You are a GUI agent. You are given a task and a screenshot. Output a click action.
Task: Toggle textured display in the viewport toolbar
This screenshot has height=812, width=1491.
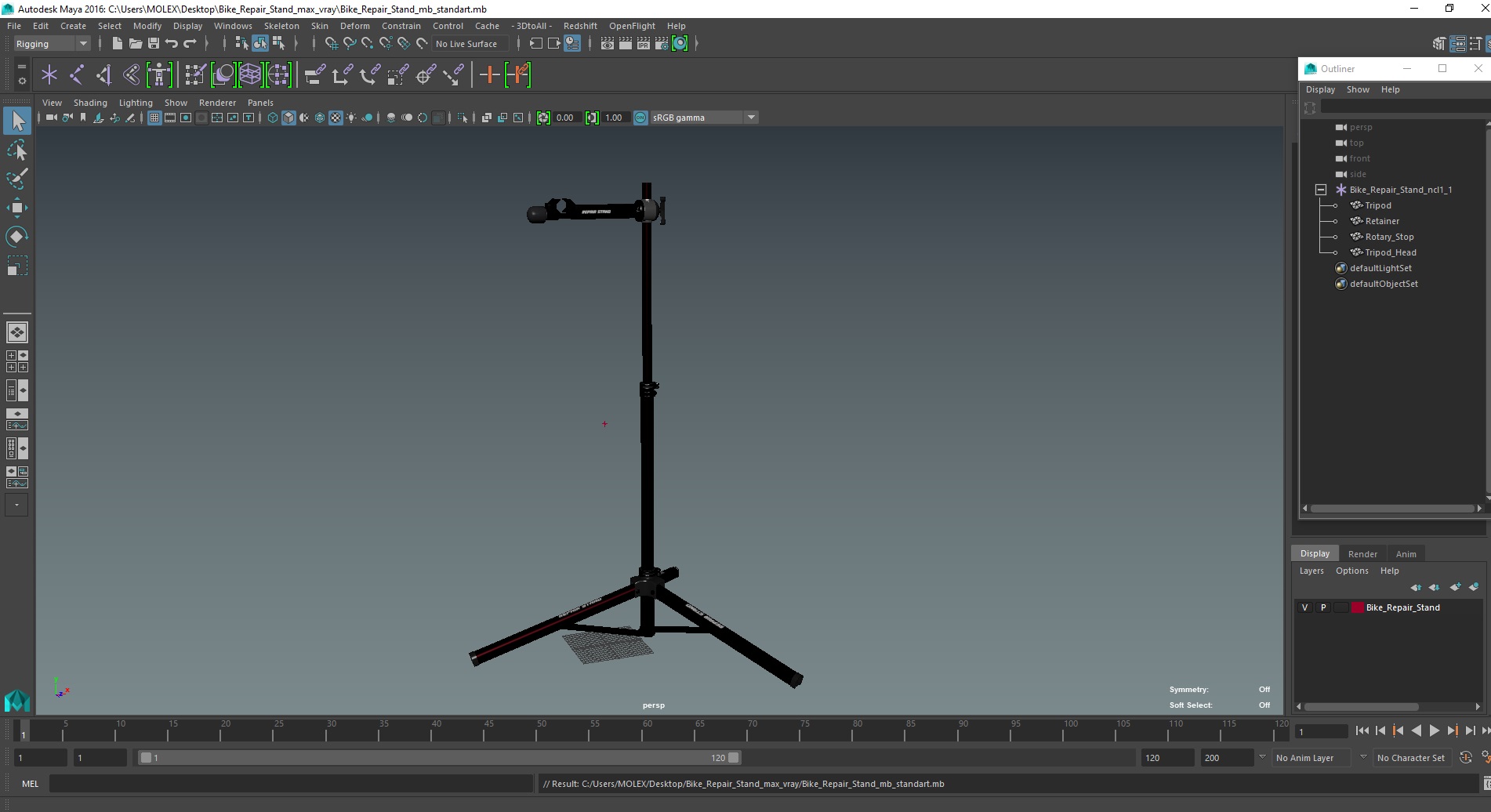click(336, 118)
